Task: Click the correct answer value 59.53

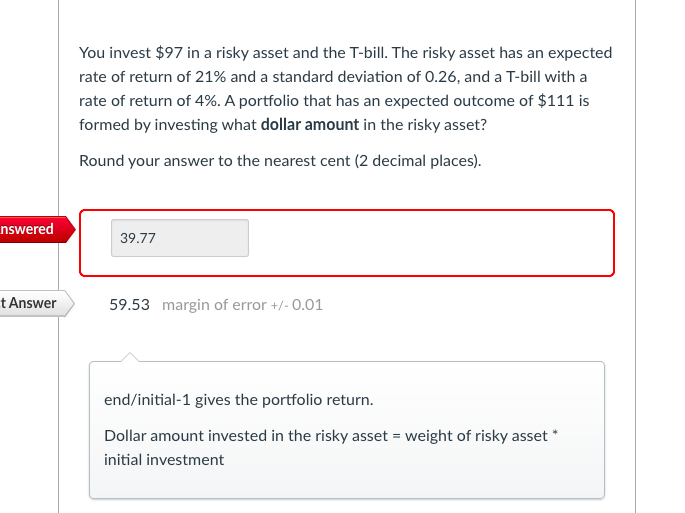Action: 129,305
